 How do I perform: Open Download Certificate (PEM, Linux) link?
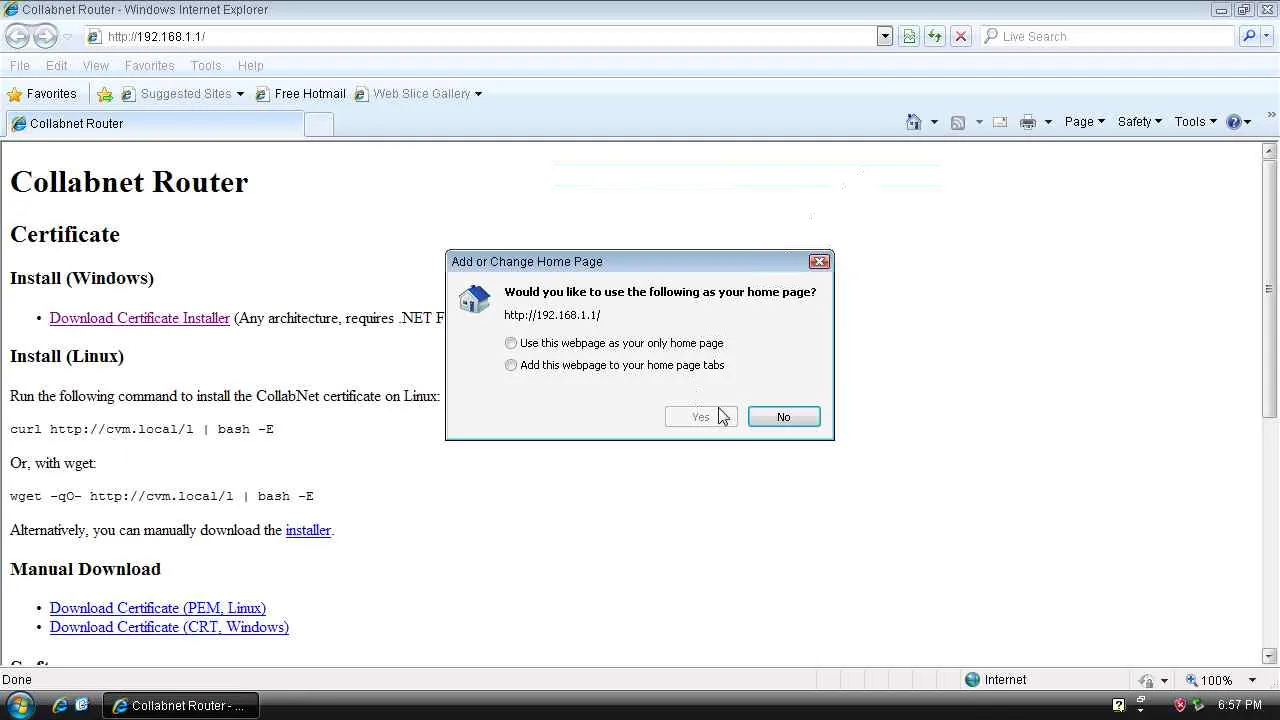(x=158, y=608)
